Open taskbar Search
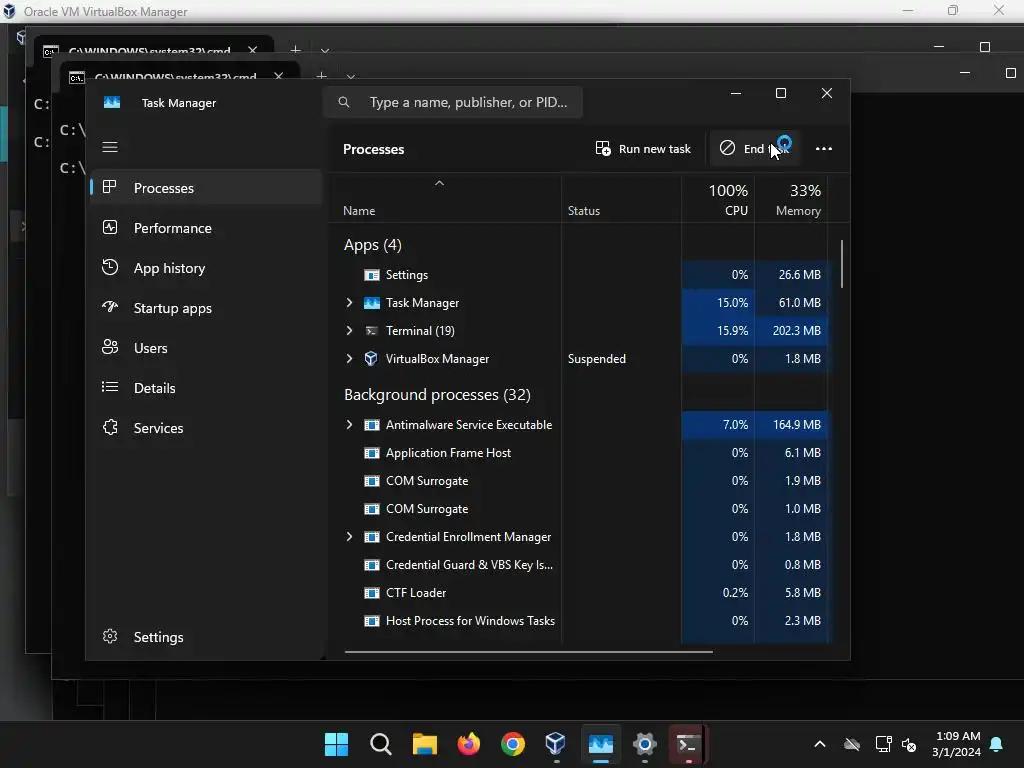Image resolution: width=1024 pixels, height=768 pixels. [x=380, y=744]
